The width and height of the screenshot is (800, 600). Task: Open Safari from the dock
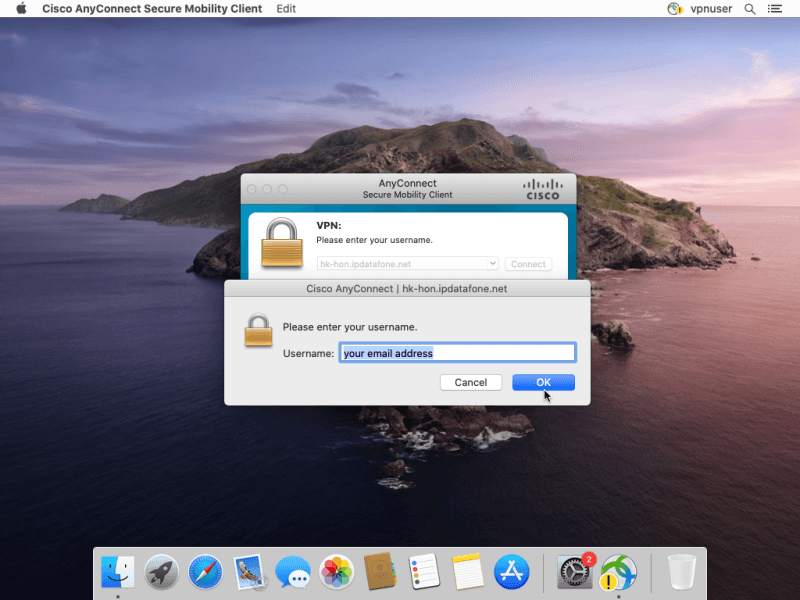[205, 572]
